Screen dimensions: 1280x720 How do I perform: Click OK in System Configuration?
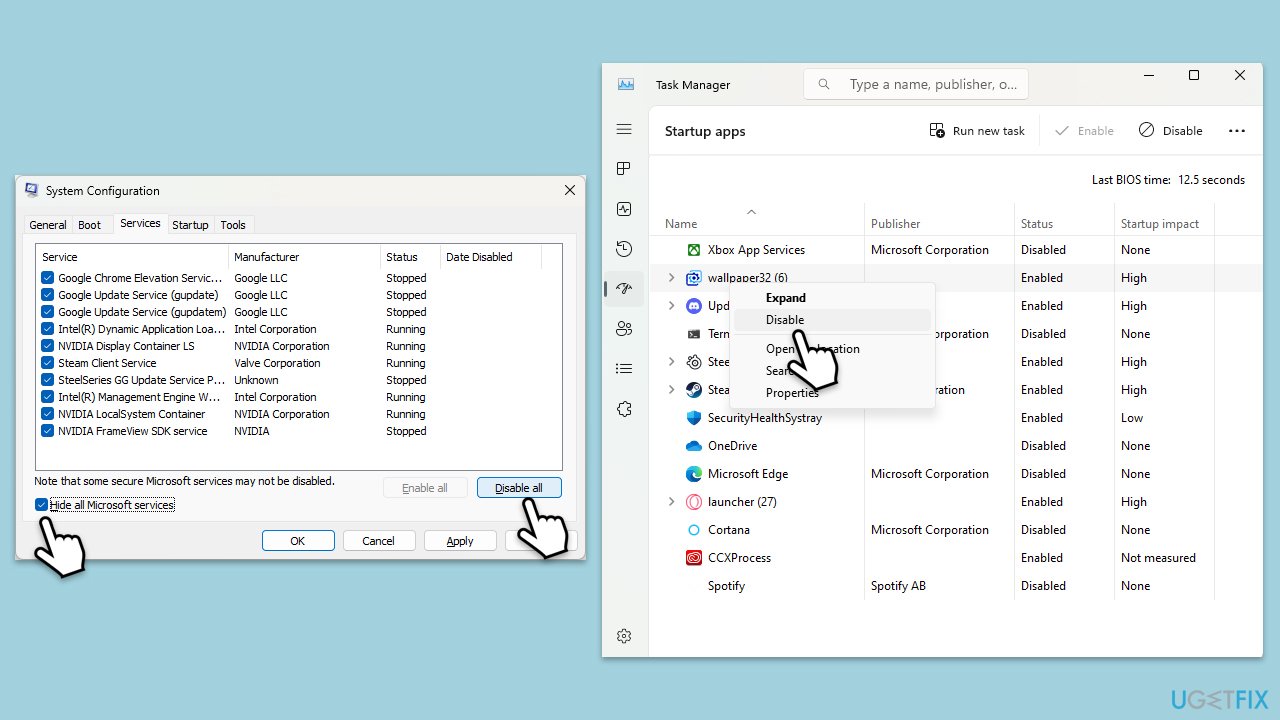(x=298, y=541)
